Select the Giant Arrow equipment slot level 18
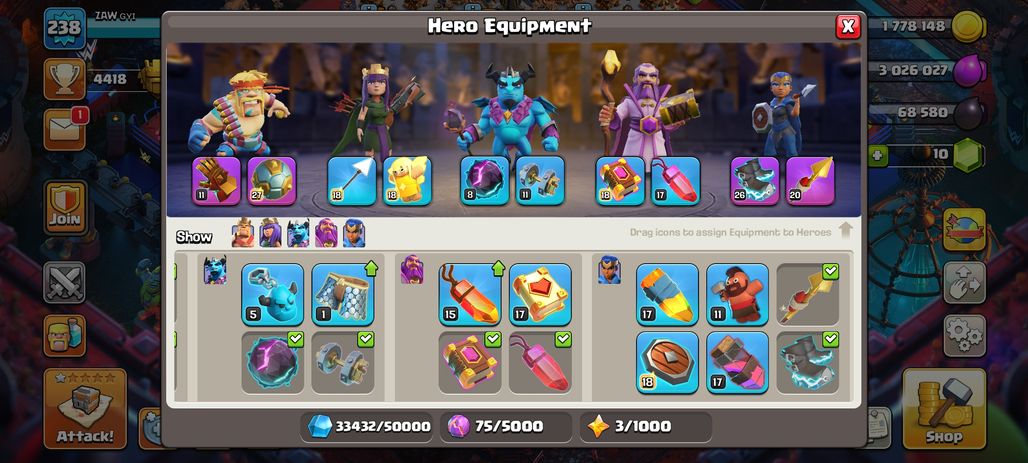The height and width of the screenshot is (463, 1028). tap(352, 181)
